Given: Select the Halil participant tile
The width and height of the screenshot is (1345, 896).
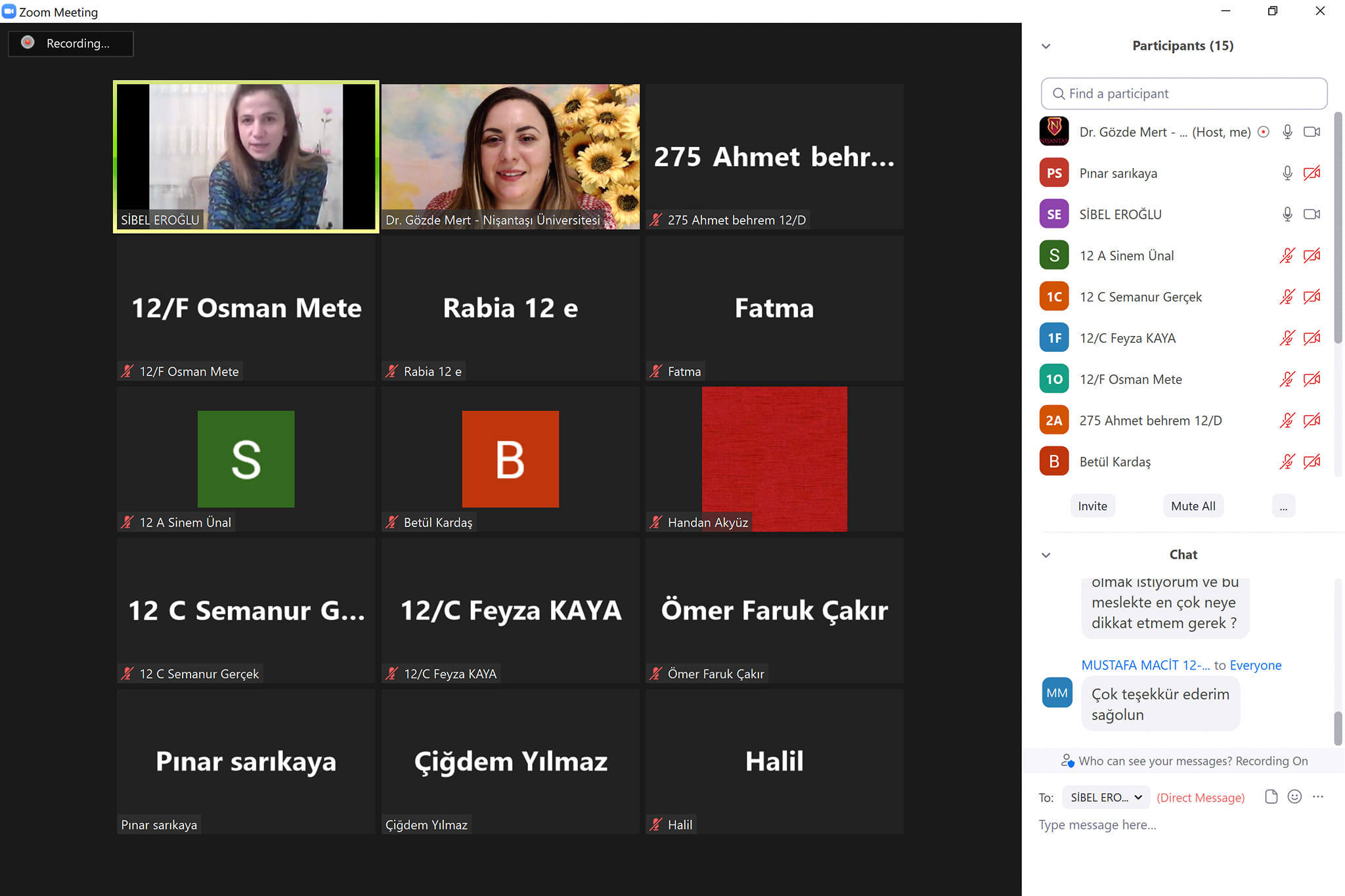Looking at the screenshot, I should click(774, 761).
